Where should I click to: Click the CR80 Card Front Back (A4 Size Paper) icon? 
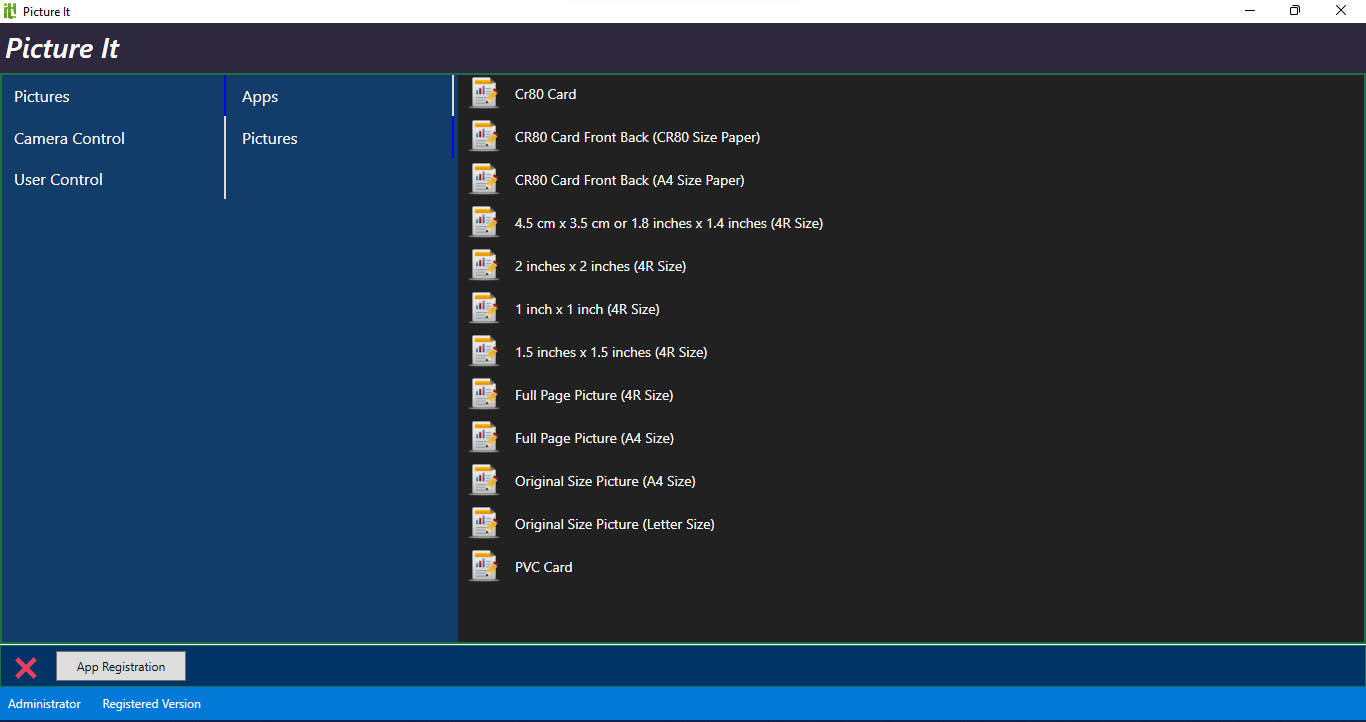click(x=484, y=179)
